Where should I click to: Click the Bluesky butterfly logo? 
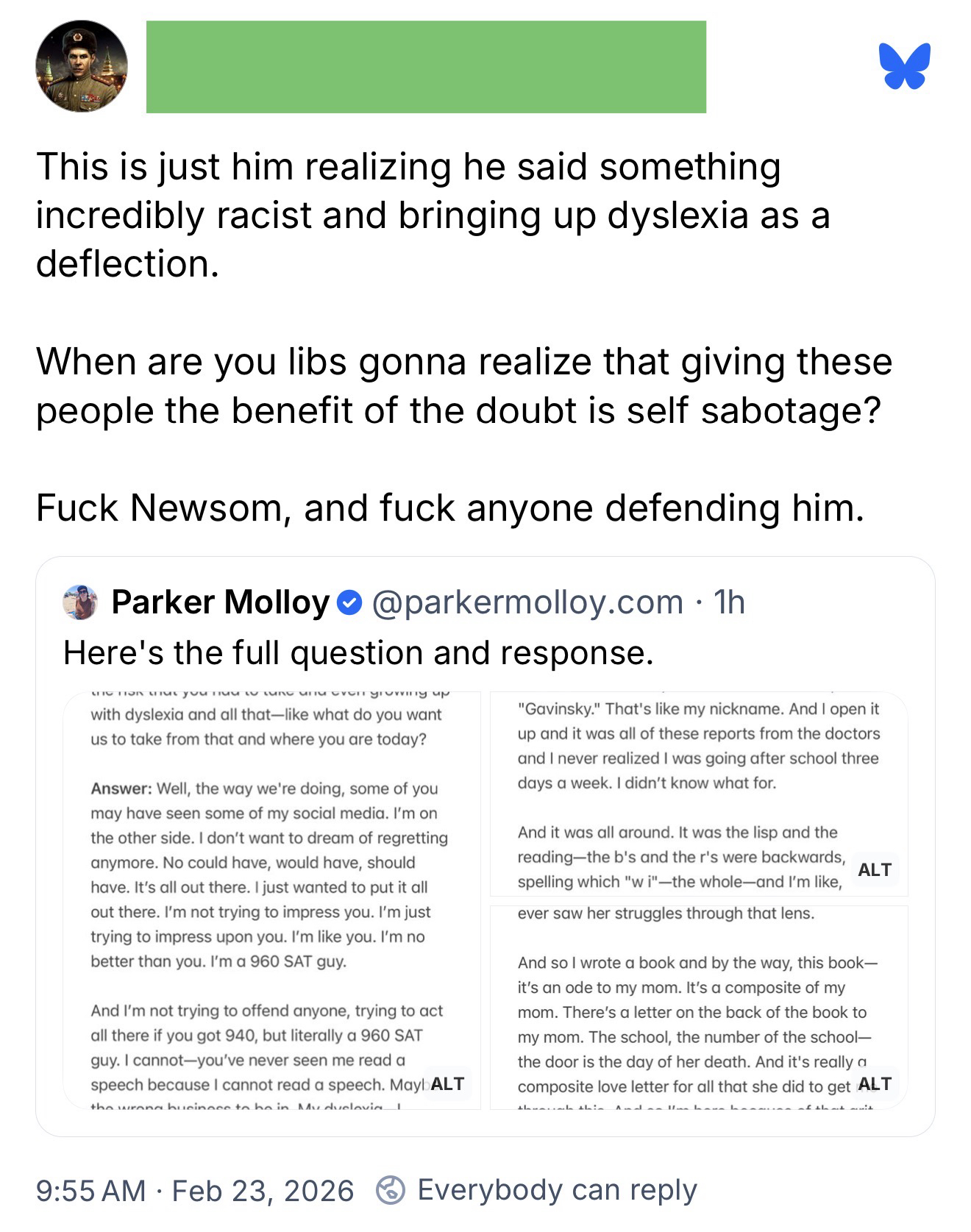pos(904,66)
